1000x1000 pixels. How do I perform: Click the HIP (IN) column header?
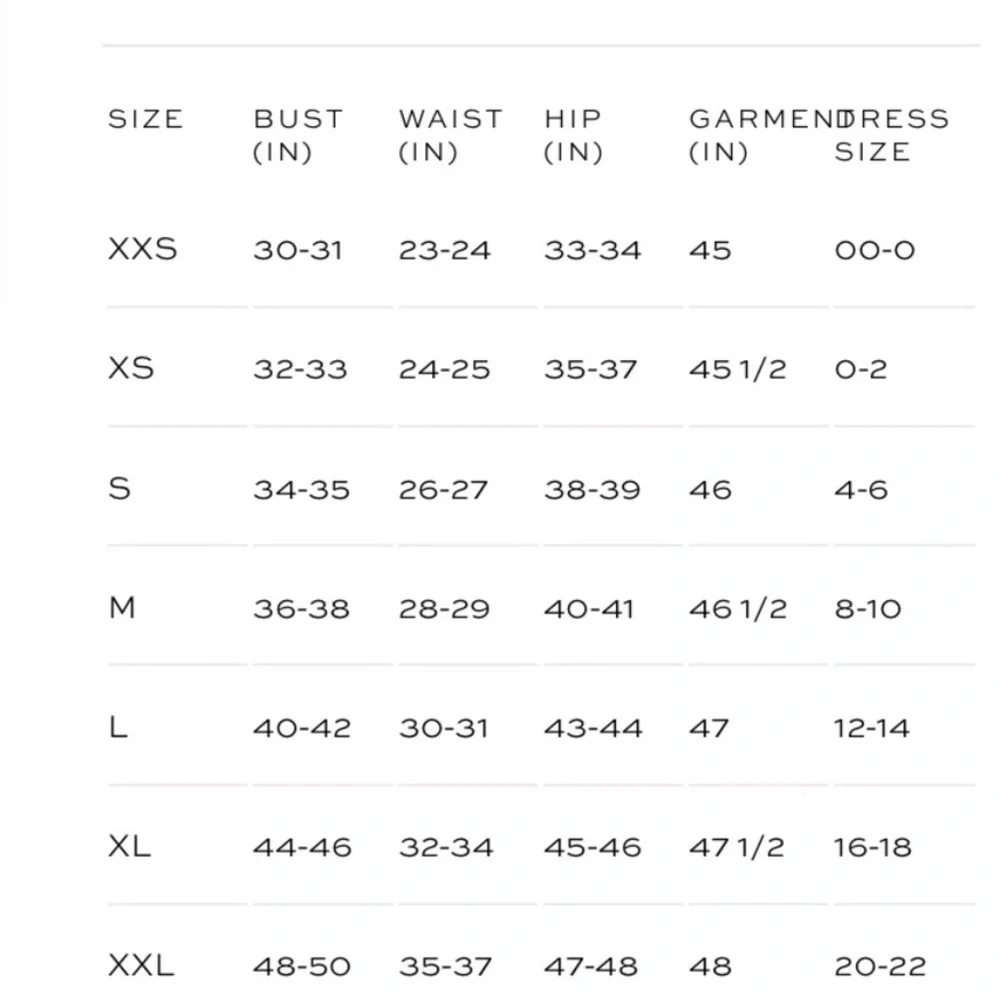pyautogui.click(x=574, y=135)
